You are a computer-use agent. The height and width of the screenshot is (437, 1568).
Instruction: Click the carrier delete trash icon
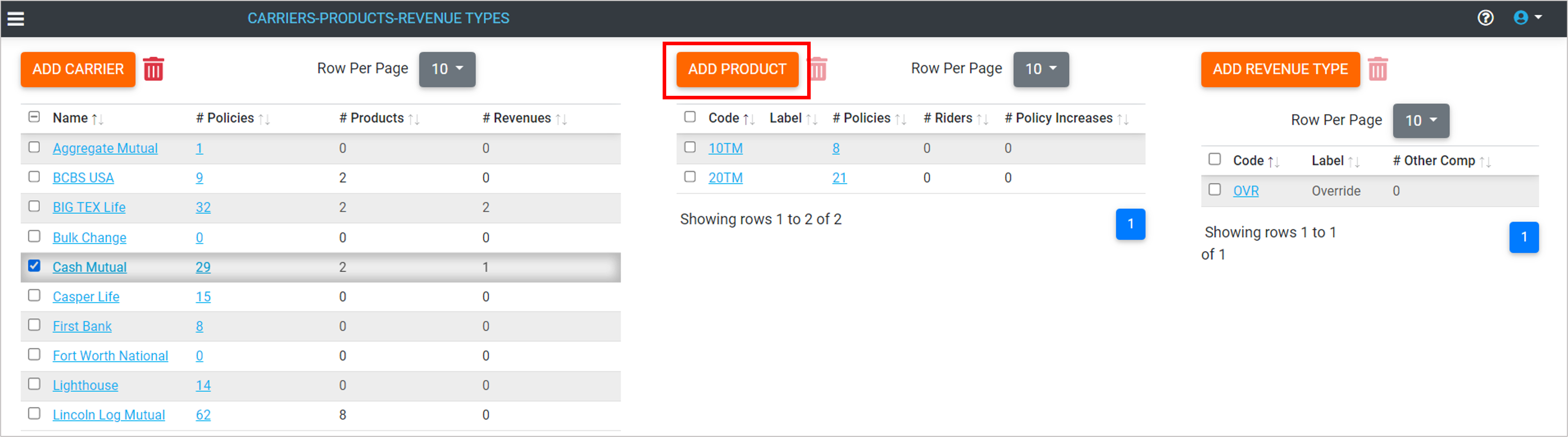click(x=153, y=69)
